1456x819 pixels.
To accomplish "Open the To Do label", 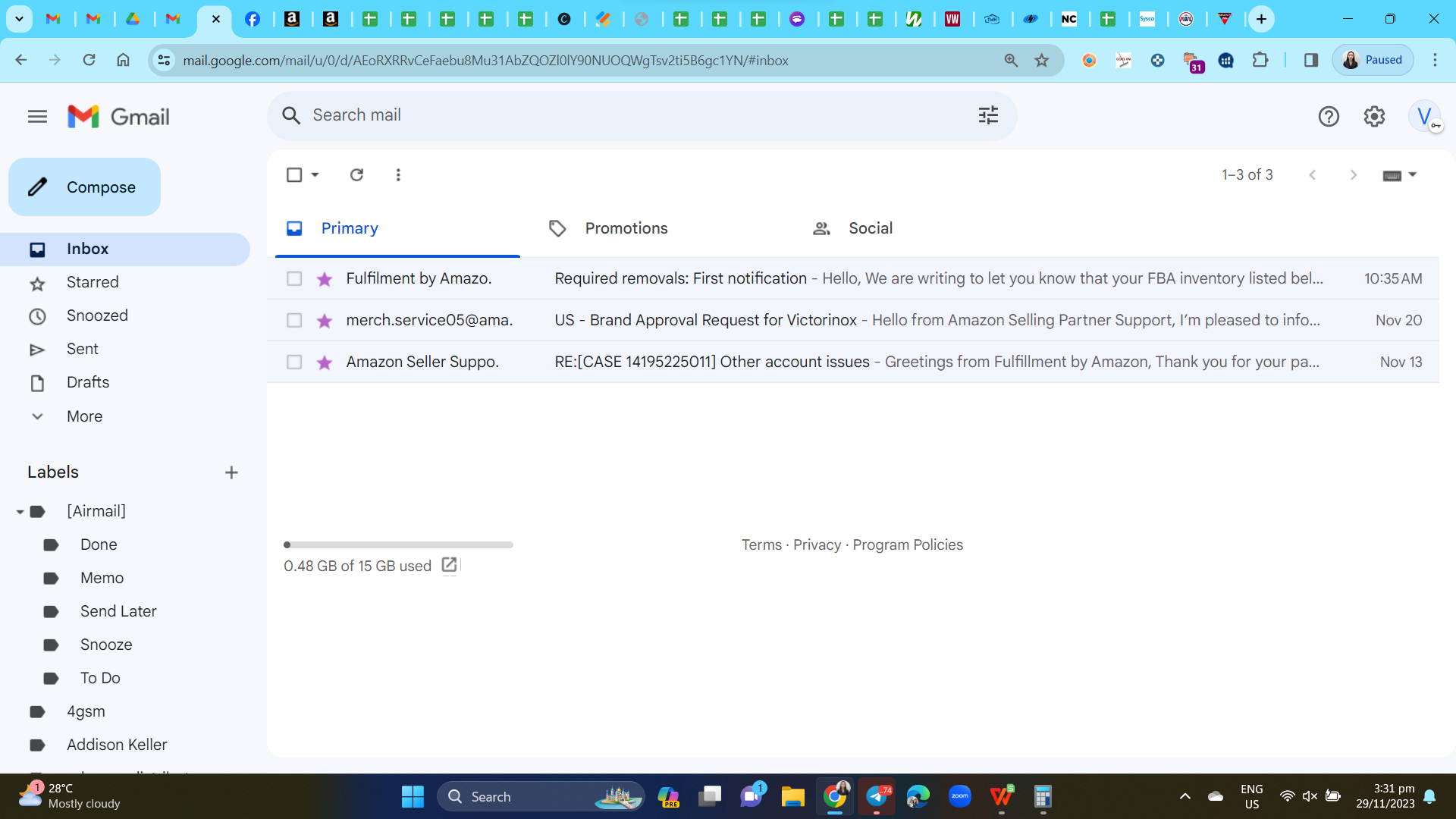I will click(x=100, y=679).
